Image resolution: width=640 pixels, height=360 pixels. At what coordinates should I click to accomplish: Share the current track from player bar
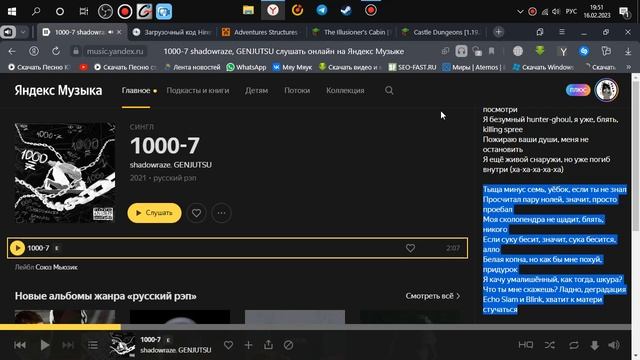click(268, 345)
